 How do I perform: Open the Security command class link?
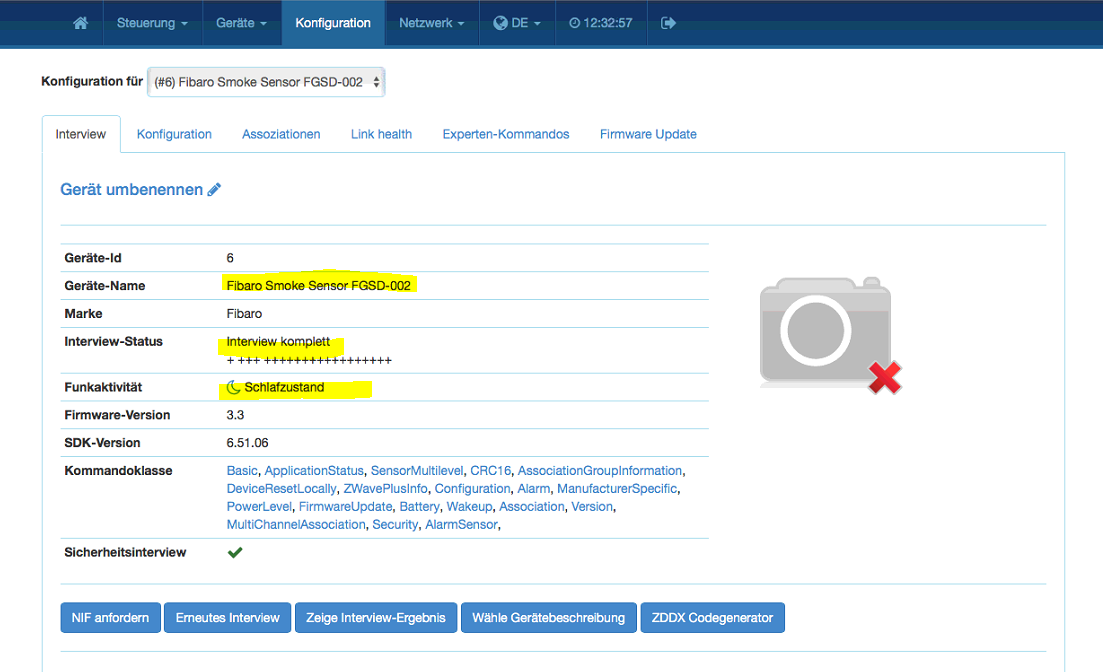tap(395, 525)
